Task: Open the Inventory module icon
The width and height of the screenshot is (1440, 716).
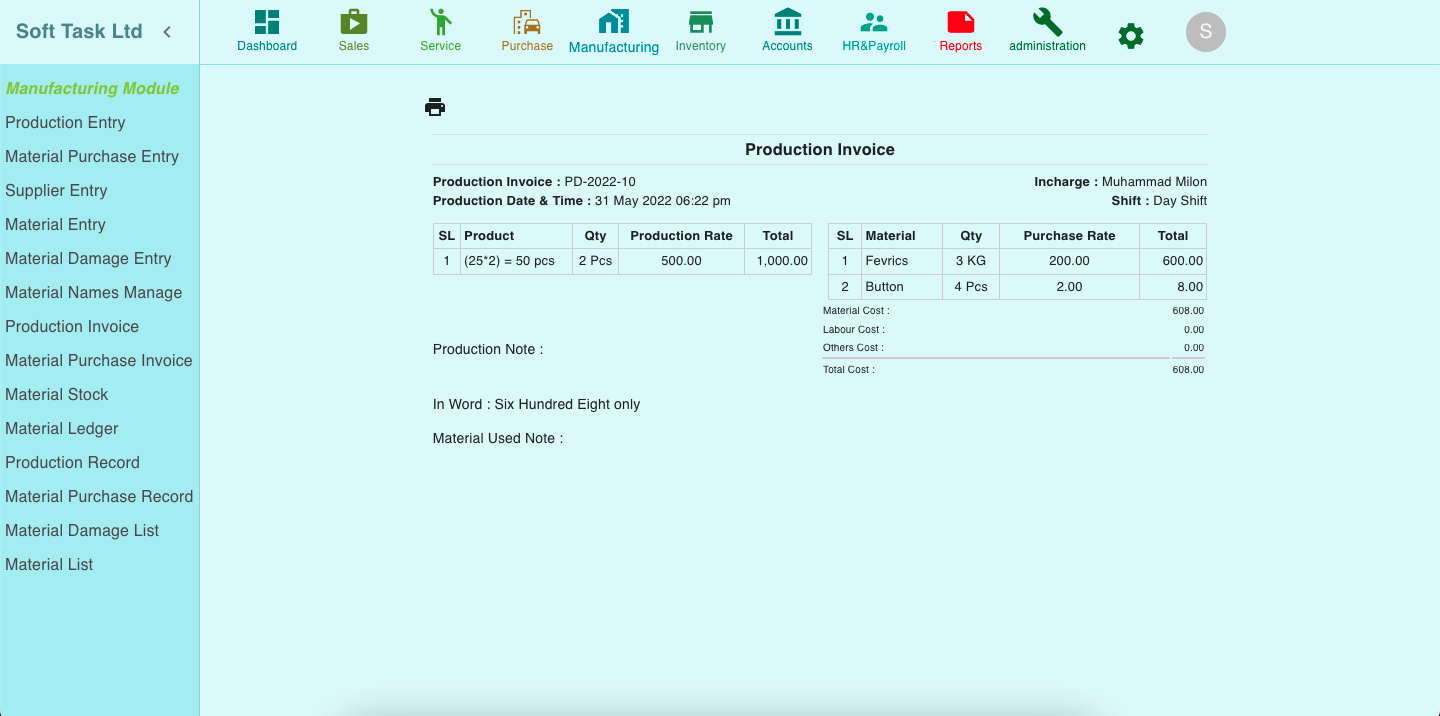Action: point(700,22)
